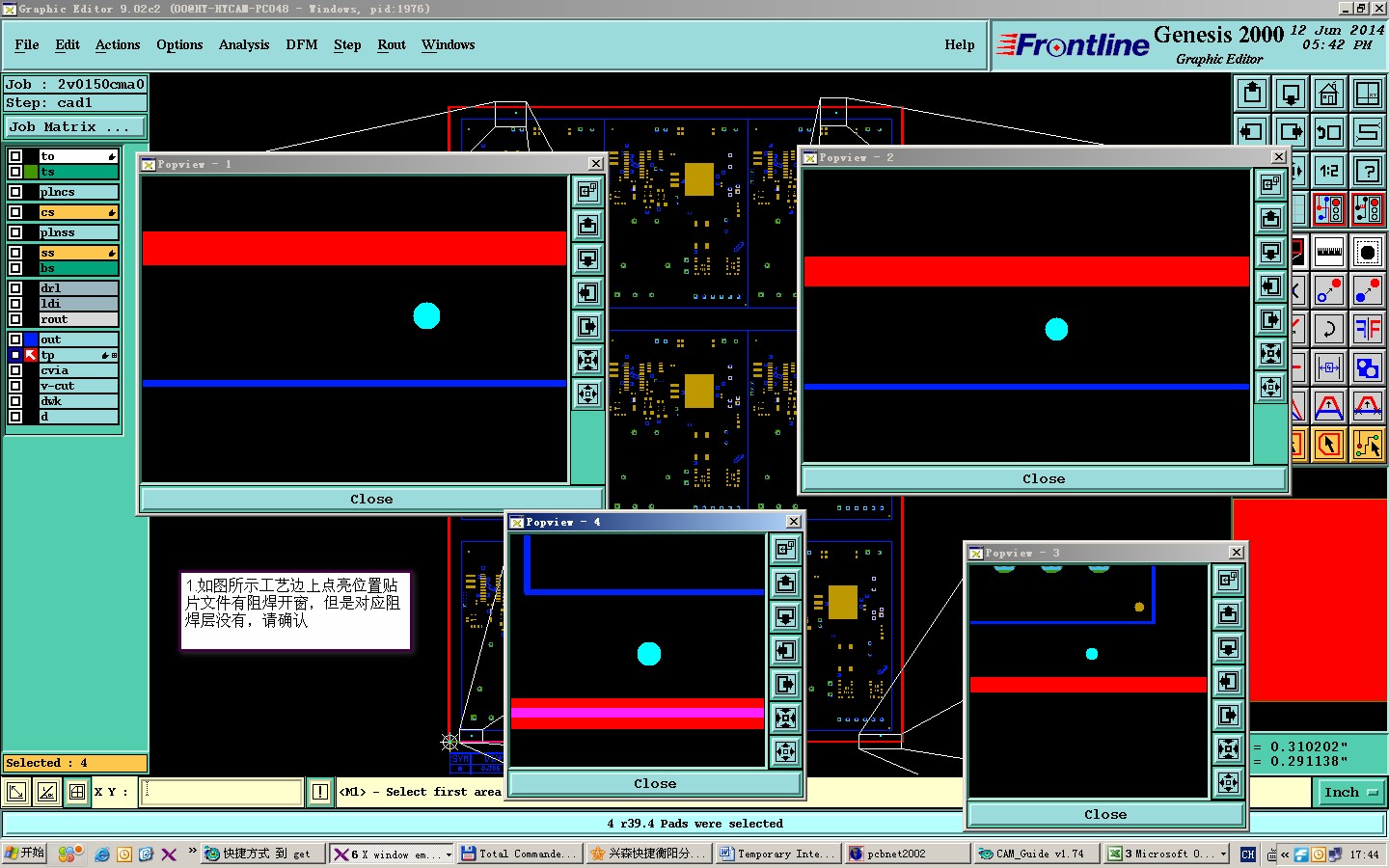
Task: Switch the Inch units toggle
Action: 1350,792
